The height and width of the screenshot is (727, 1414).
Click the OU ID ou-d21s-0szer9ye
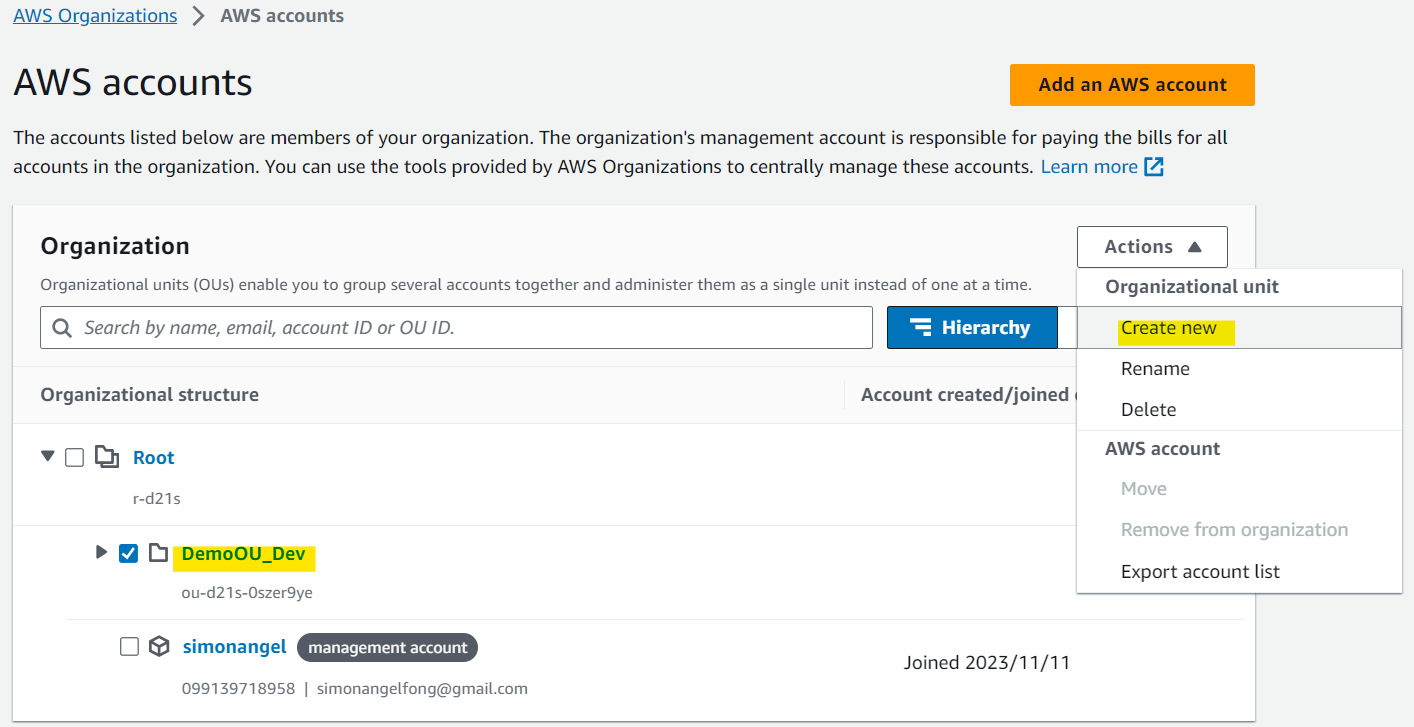247,593
